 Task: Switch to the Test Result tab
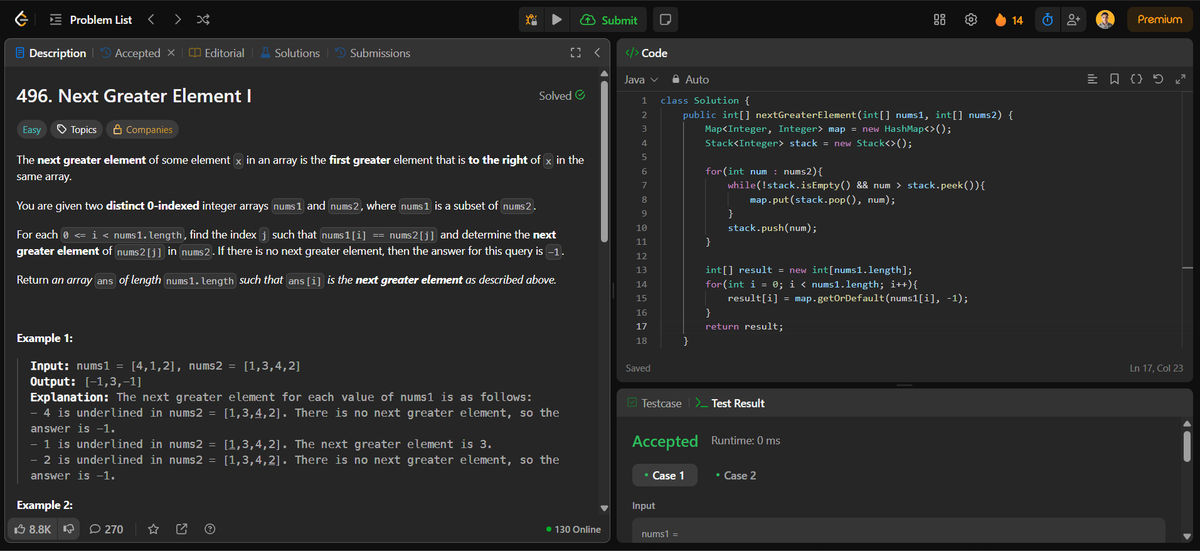coord(729,403)
